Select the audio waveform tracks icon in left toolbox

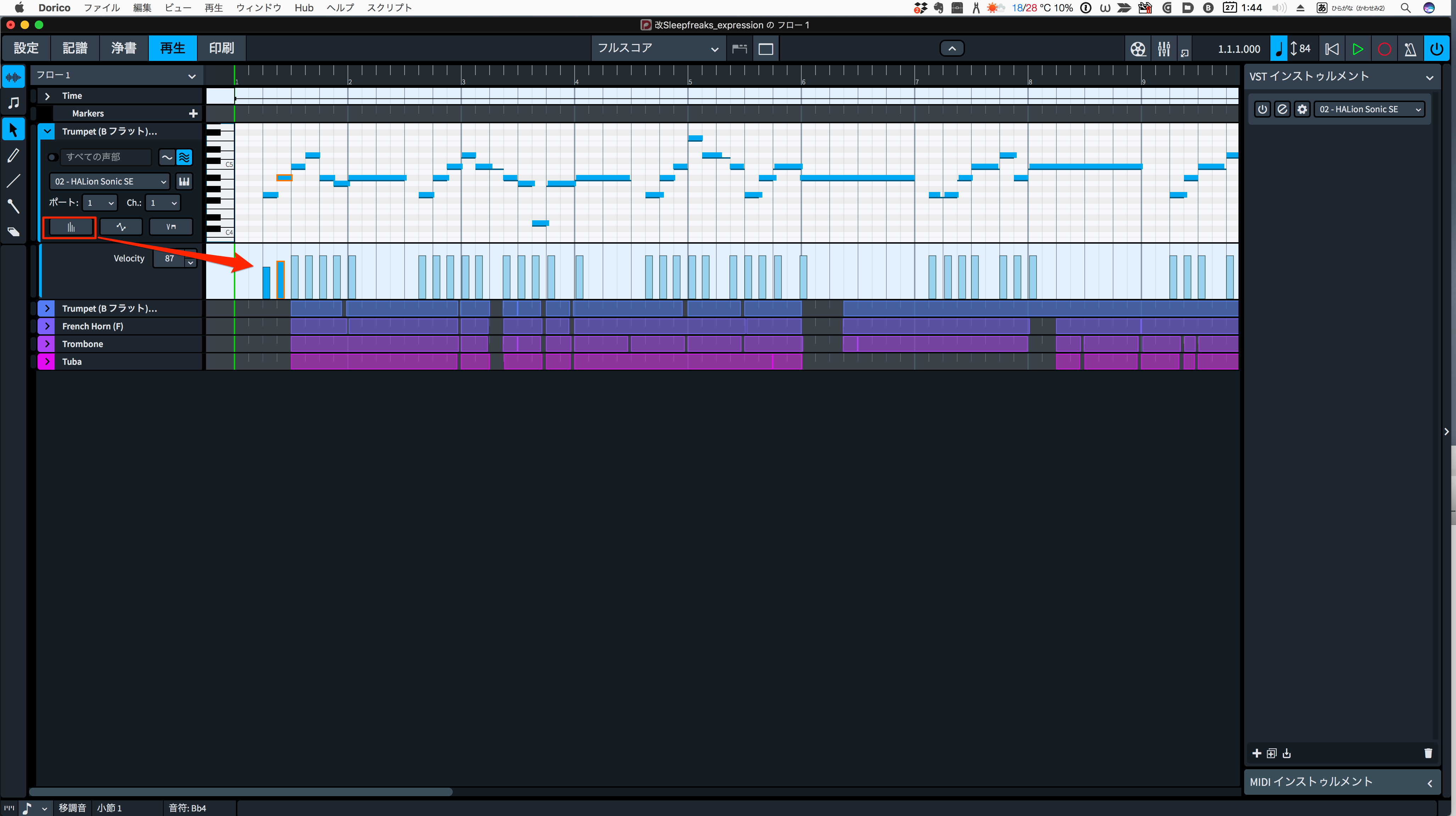(13, 77)
